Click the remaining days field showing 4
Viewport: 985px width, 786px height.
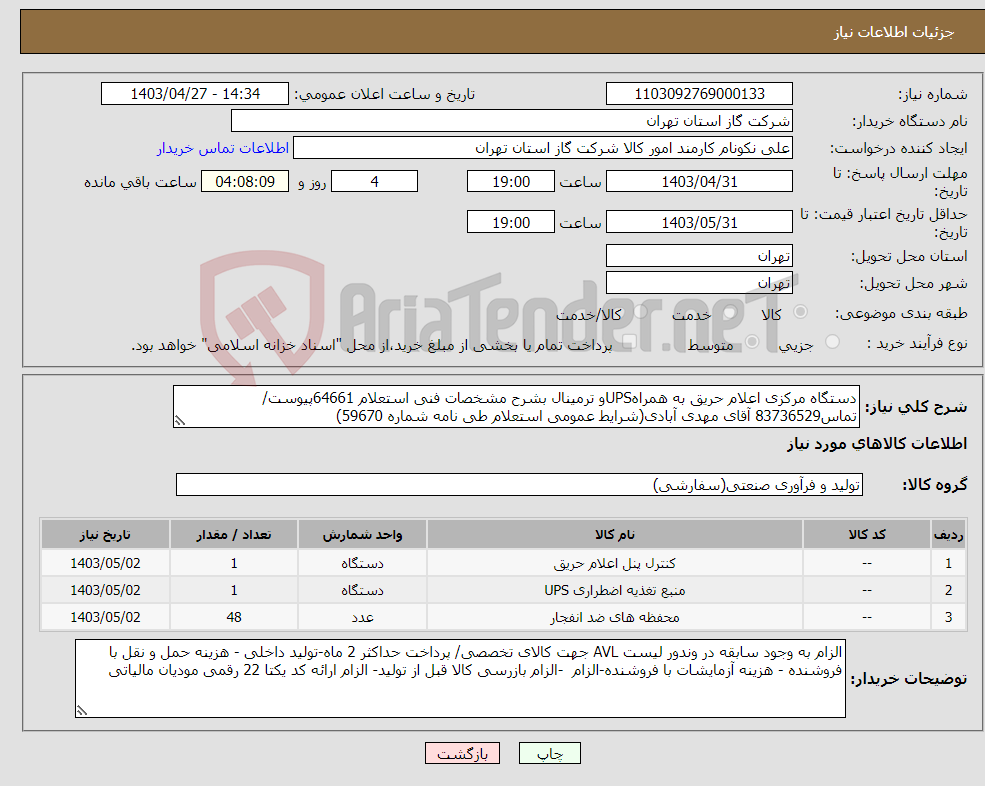pyautogui.click(x=374, y=182)
